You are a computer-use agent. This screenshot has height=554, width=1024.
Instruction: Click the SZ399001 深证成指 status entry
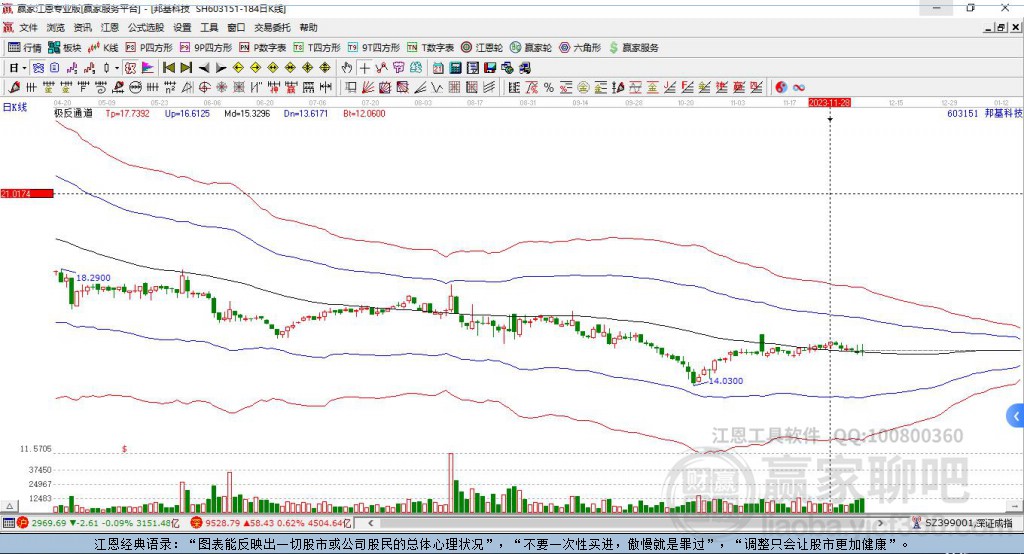point(963,523)
